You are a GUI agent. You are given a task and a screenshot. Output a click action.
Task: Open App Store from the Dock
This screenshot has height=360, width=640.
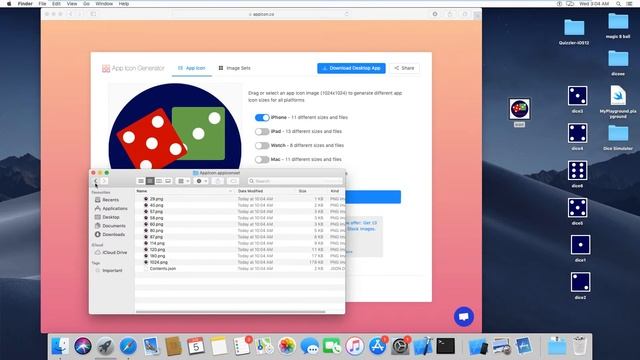coord(378,346)
